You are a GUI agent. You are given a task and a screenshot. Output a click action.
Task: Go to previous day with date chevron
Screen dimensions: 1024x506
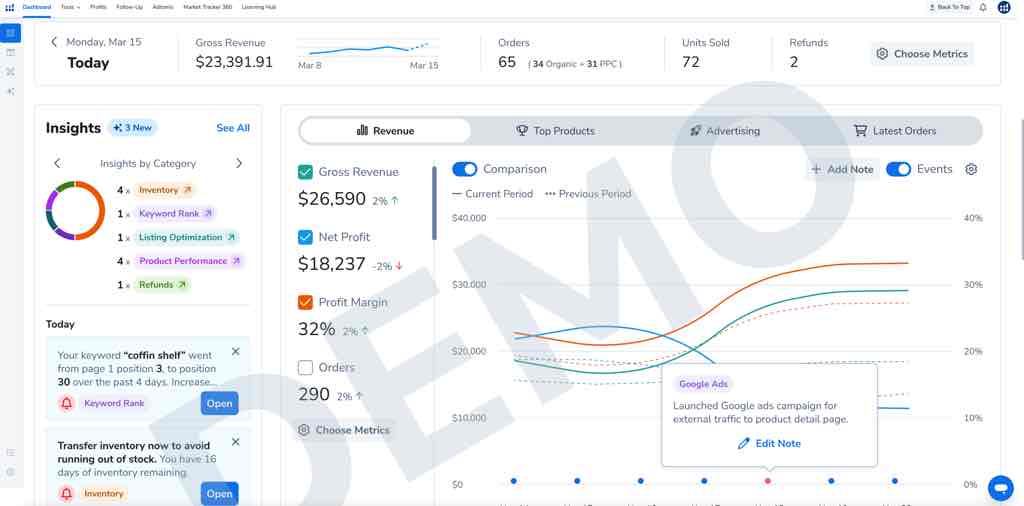(54, 42)
